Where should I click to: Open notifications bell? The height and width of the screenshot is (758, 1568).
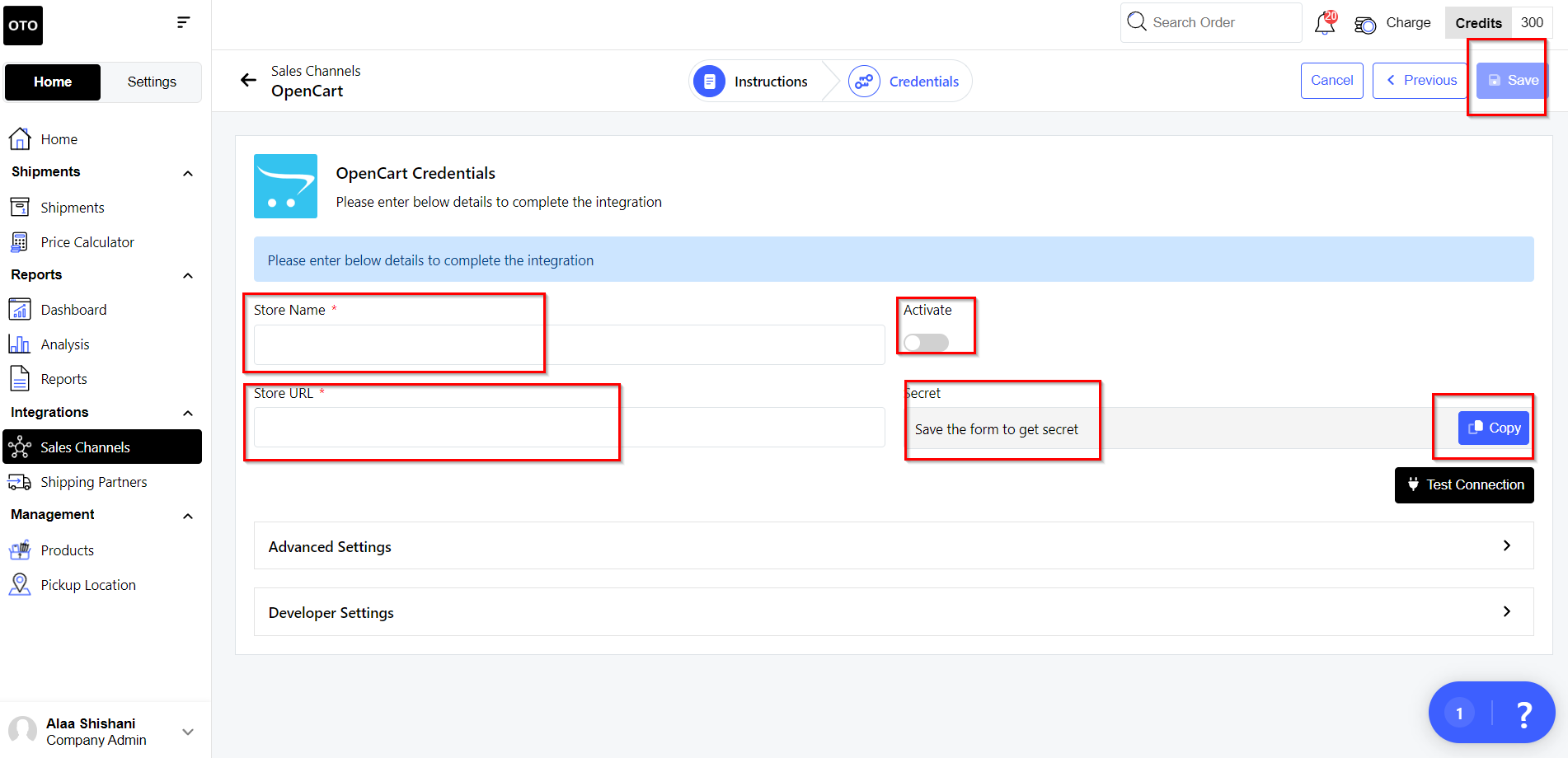[x=1325, y=22]
